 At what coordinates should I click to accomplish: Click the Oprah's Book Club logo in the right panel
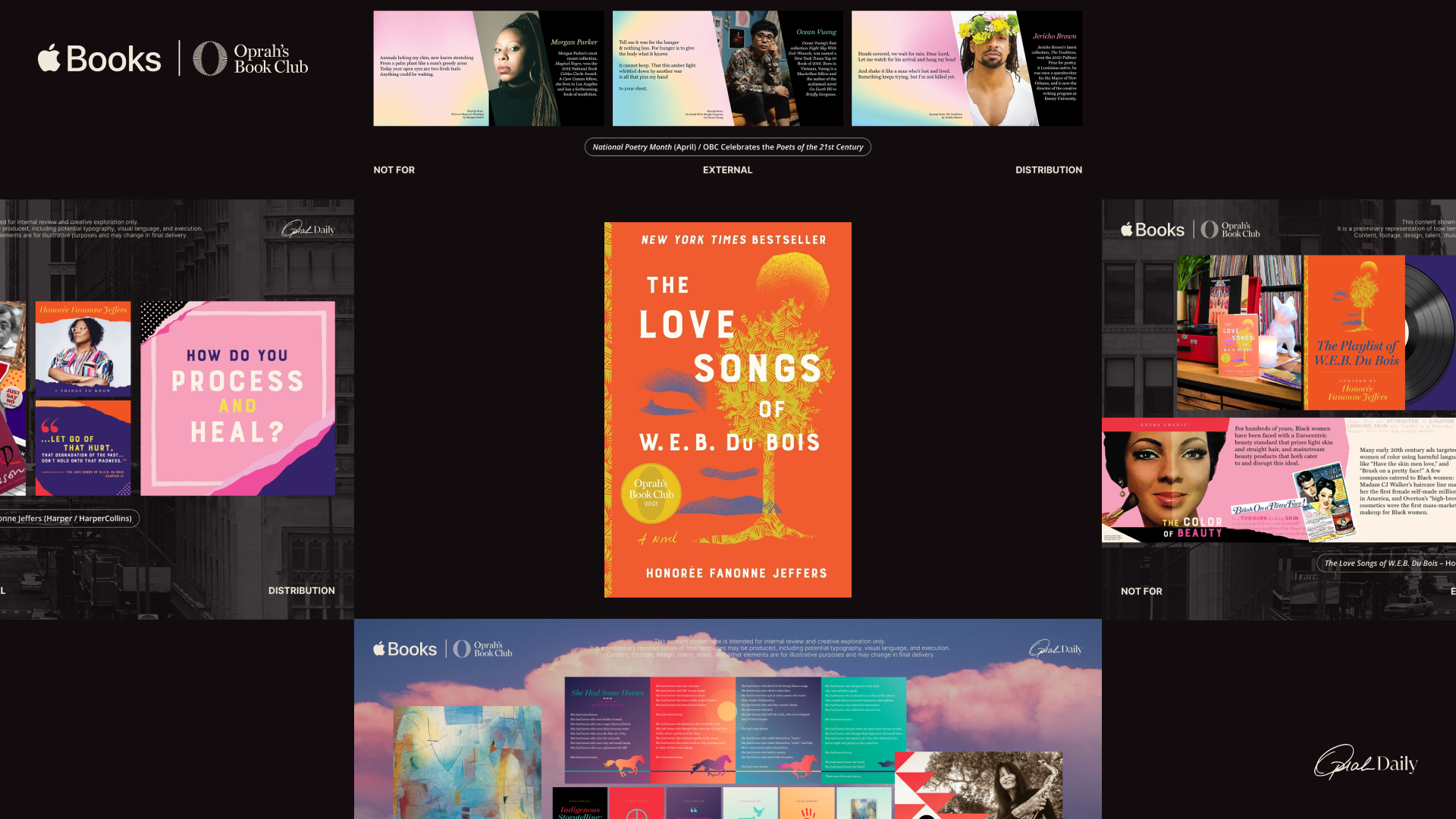1231,230
